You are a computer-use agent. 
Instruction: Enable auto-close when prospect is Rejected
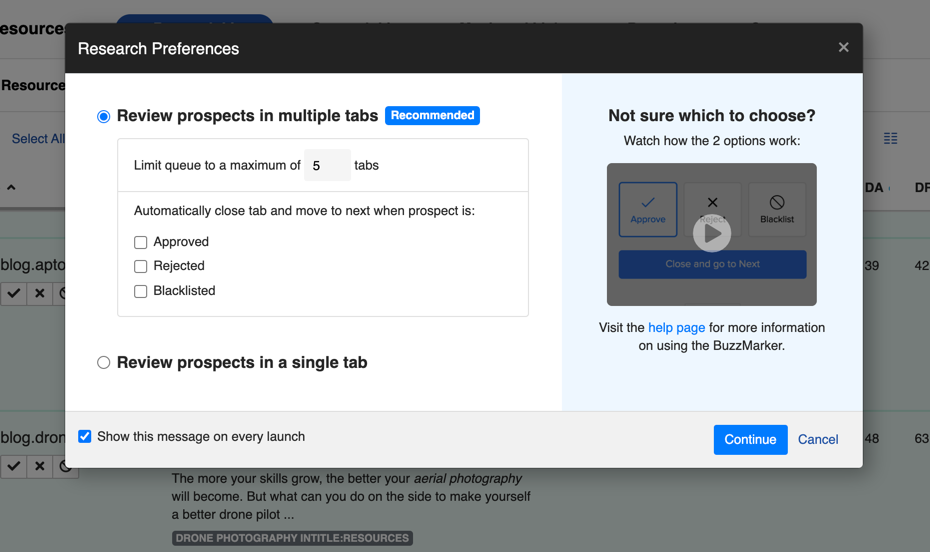141,266
